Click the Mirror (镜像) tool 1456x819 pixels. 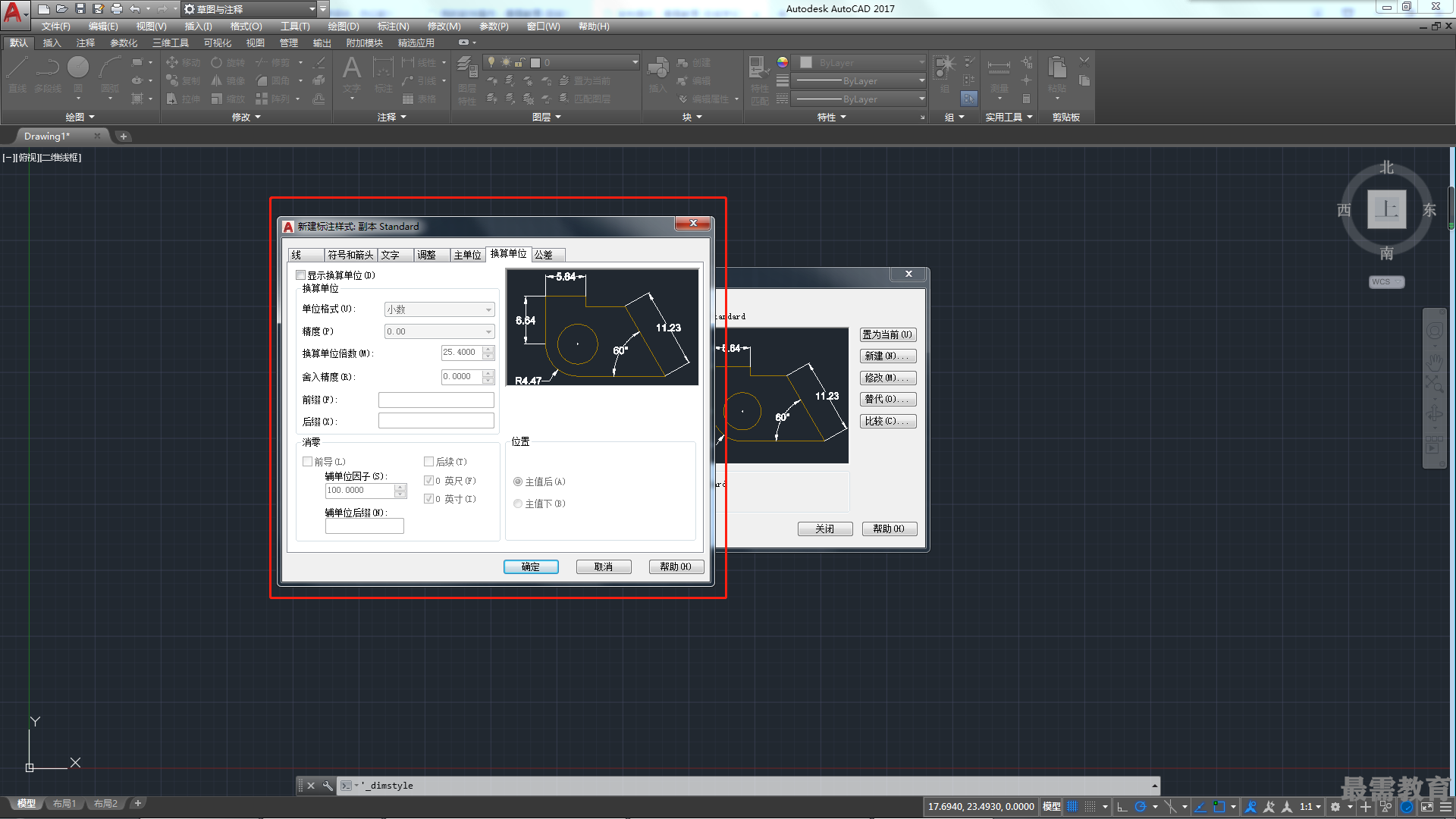(x=228, y=81)
